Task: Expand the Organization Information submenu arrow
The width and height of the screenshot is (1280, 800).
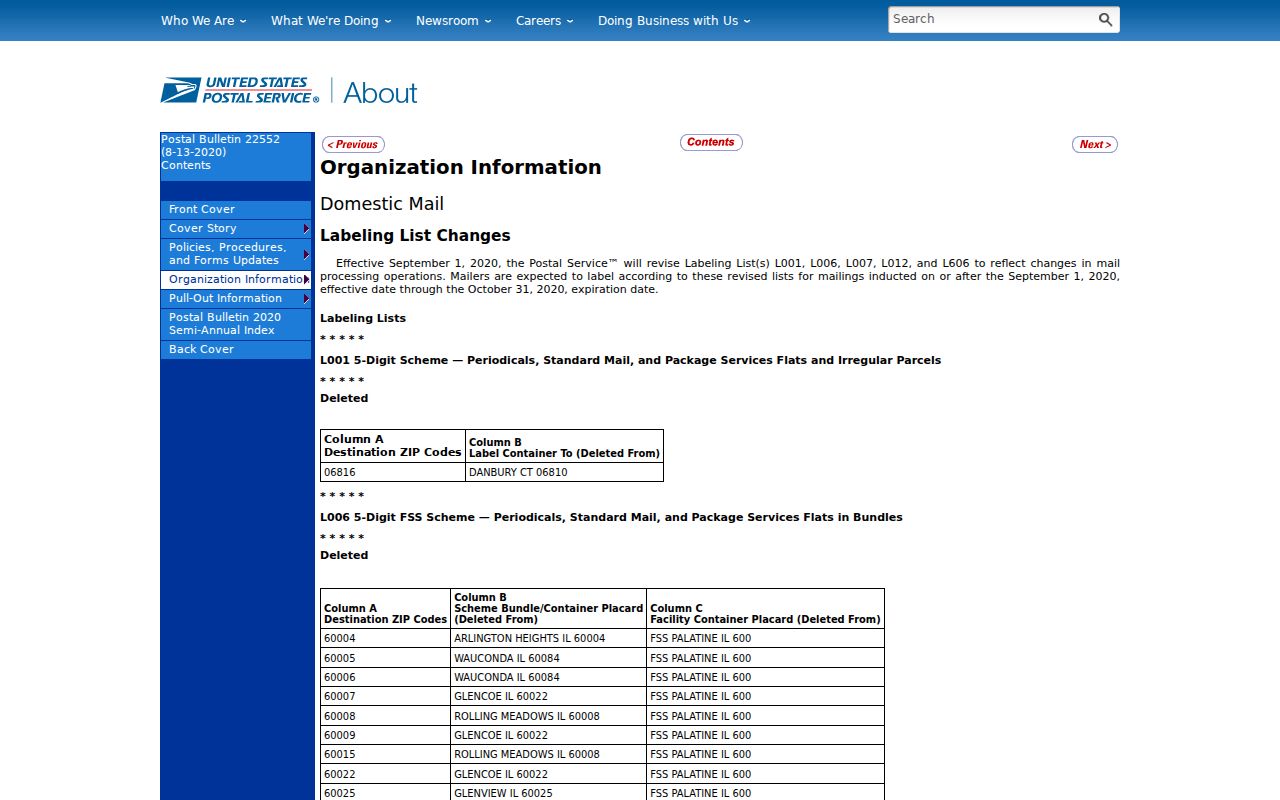Action: pos(306,279)
